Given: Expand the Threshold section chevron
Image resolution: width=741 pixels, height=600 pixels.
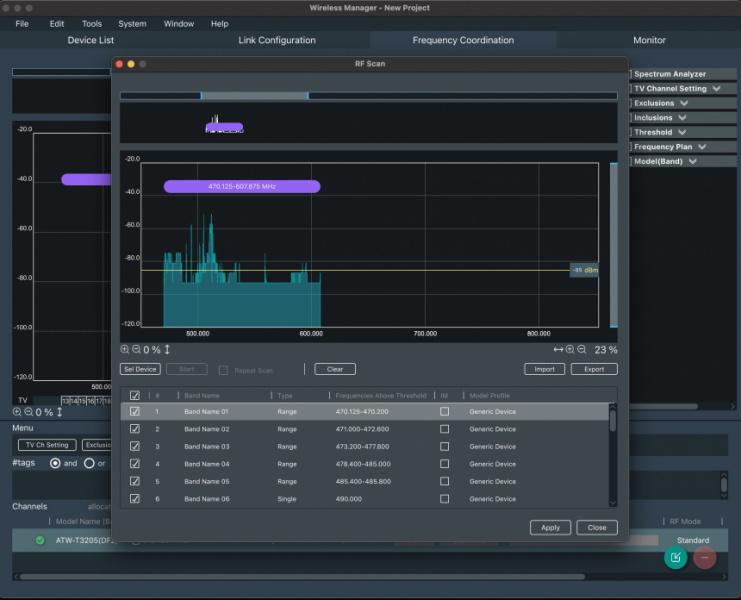Looking at the screenshot, I should pyautogui.click(x=682, y=132).
